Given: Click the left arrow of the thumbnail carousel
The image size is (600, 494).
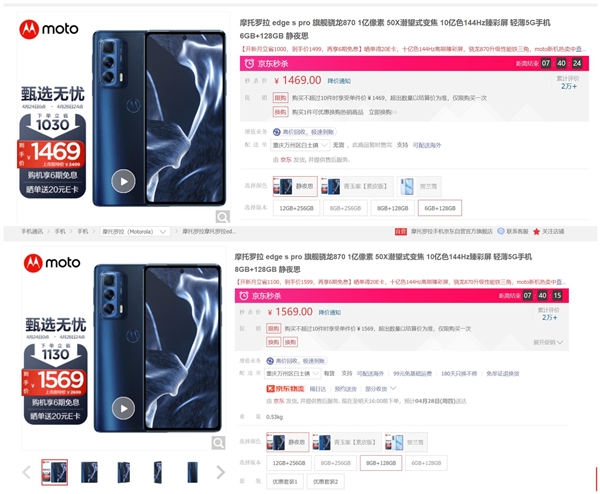Looking at the screenshot, I should [26, 472].
